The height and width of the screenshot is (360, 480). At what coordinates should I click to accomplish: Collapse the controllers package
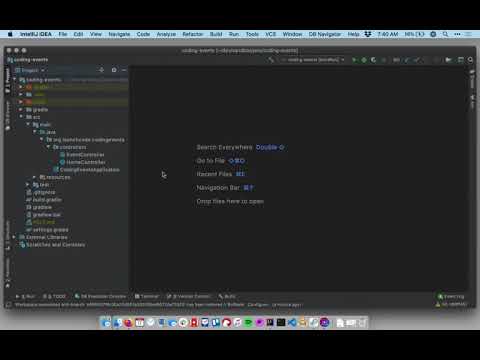pyautogui.click(x=48, y=147)
